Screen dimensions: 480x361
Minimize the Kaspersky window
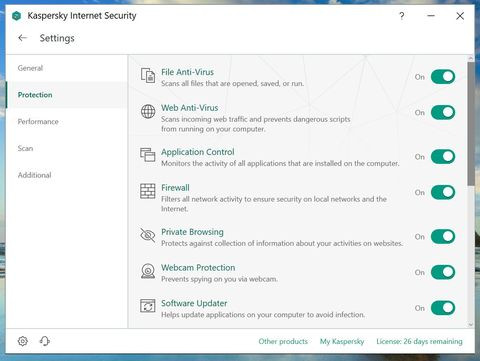point(431,16)
